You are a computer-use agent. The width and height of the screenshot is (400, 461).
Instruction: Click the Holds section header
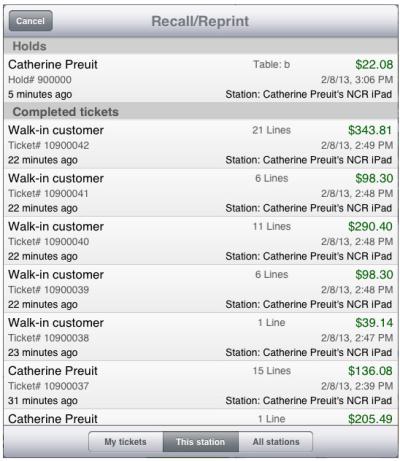click(200, 46)
